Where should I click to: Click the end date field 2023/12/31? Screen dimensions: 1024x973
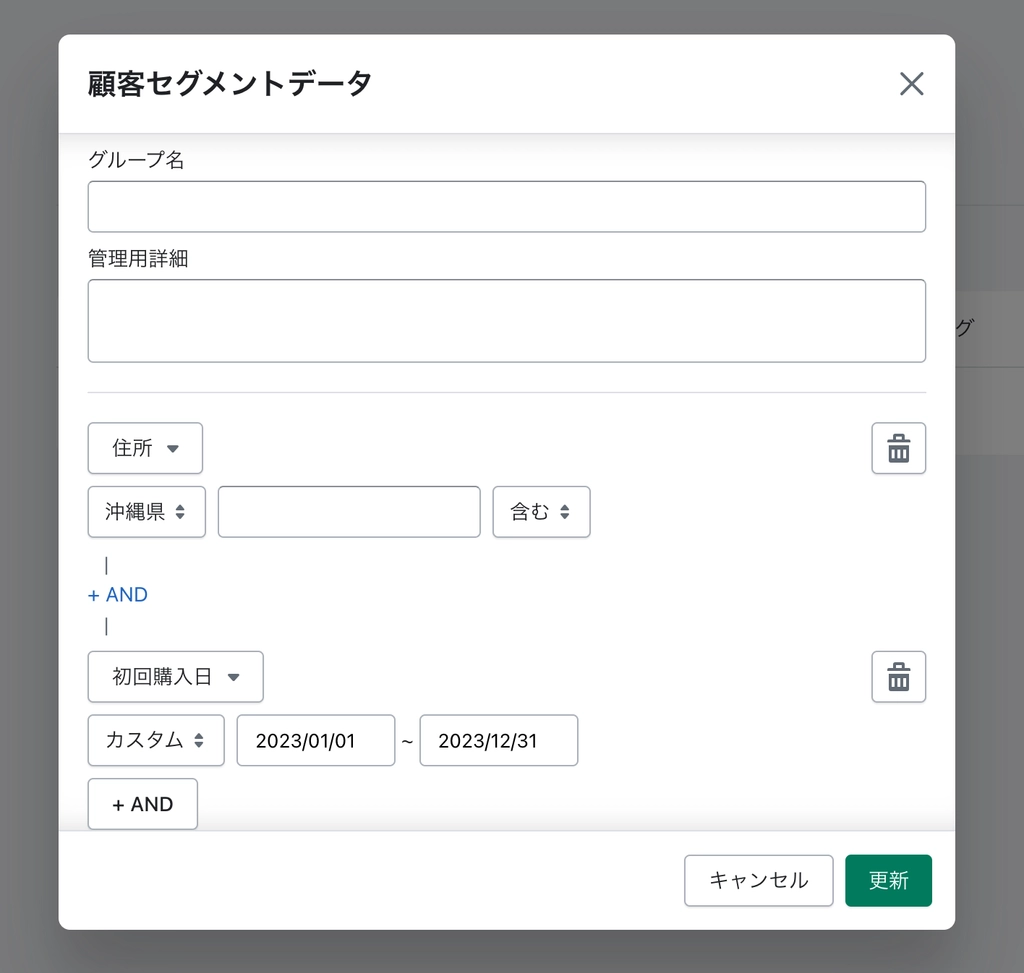[499, 740]
